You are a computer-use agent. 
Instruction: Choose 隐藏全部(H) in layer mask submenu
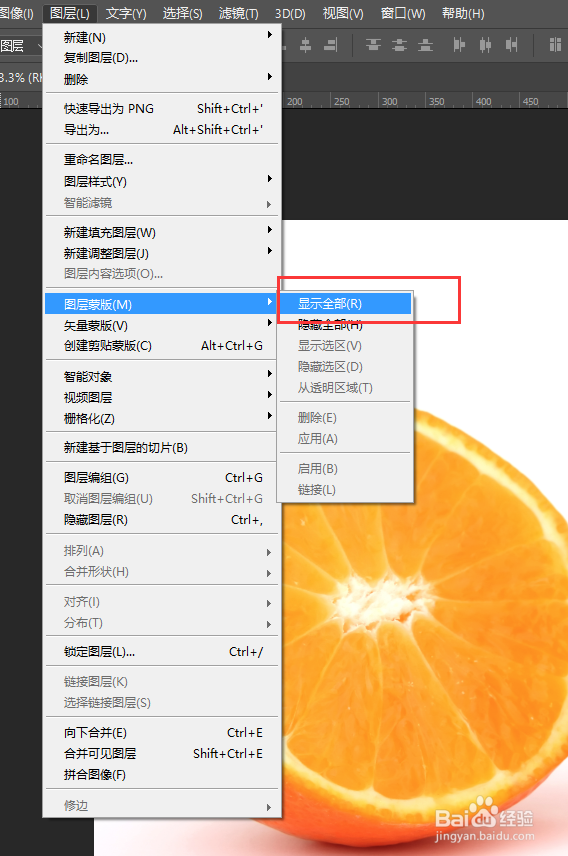(345, 325)
